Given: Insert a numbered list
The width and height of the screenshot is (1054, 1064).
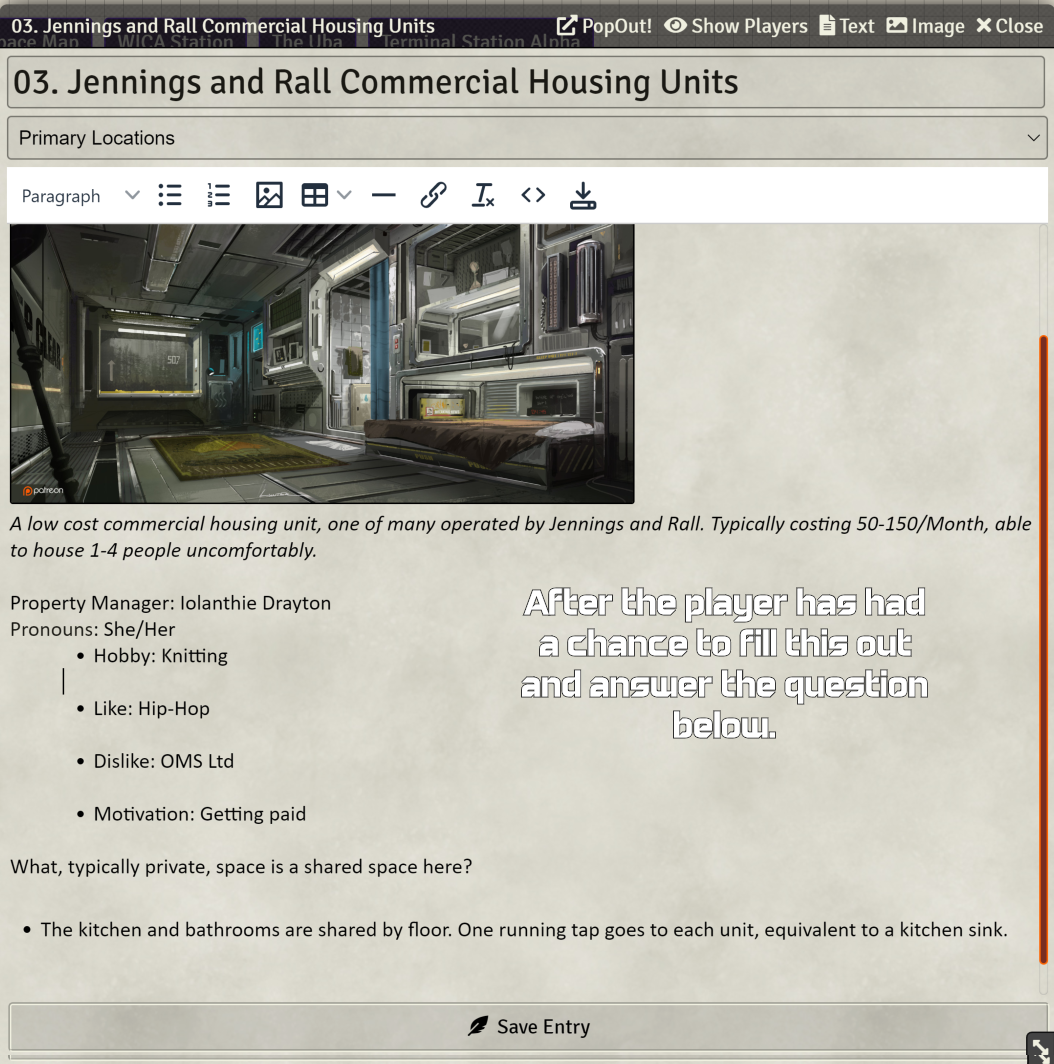Looking at the screenshot, I should coord(219,195).
